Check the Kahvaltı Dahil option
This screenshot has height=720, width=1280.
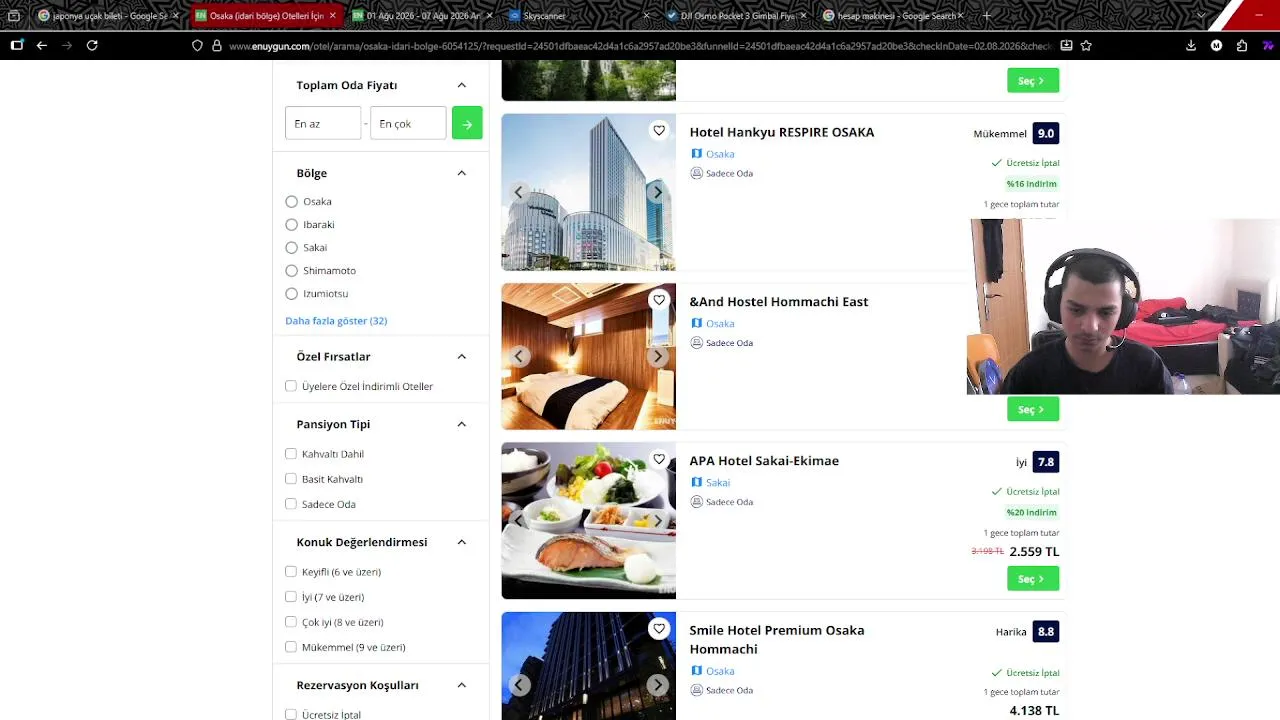pyautogui.click(x=291, y=453)
